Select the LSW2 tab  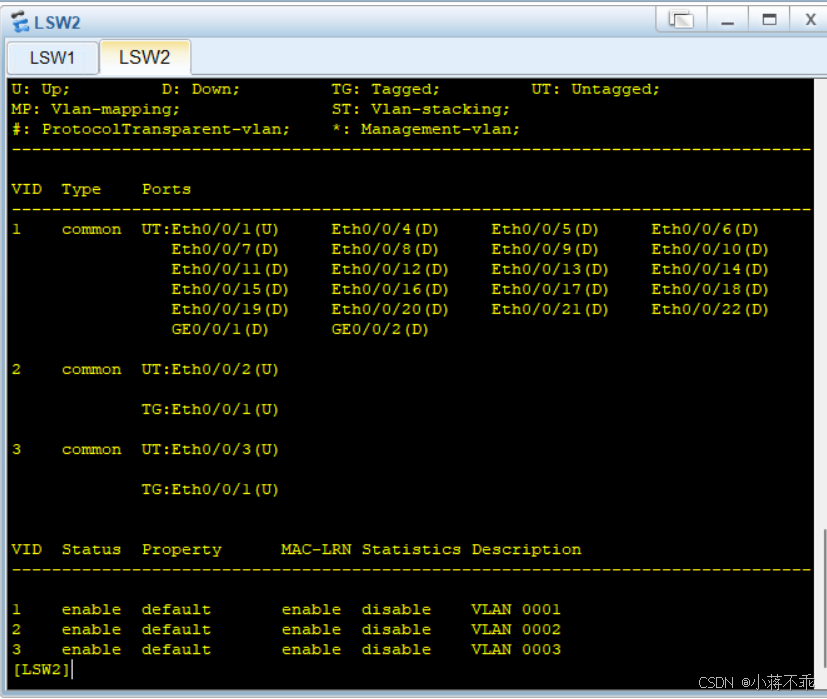pos(145,57)
